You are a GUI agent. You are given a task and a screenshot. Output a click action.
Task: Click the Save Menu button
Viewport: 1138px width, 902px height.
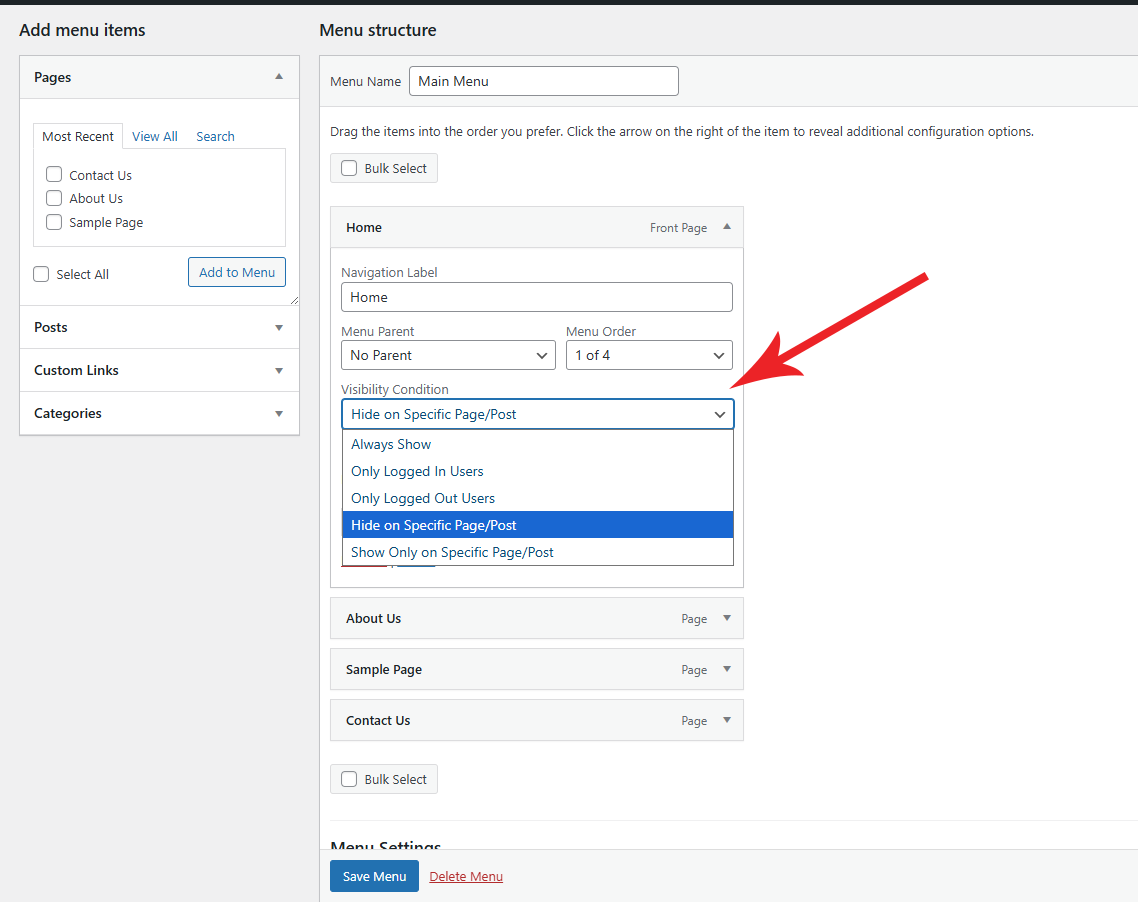point(374,876)
